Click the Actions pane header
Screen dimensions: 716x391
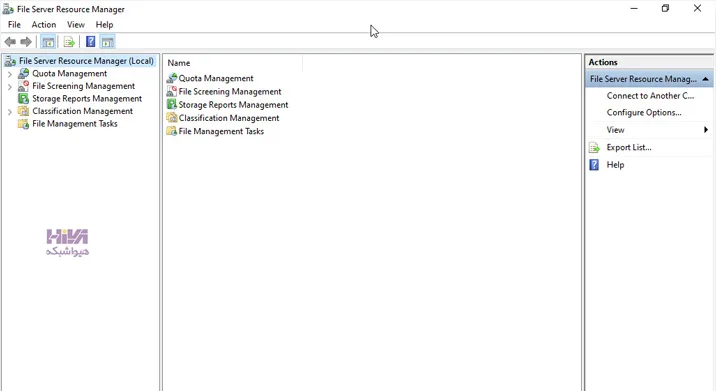[649, 62]
